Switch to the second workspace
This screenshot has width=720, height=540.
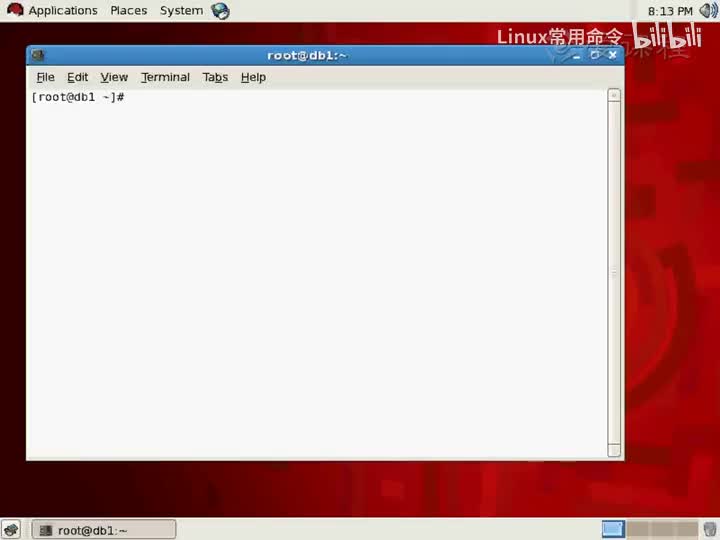638,529
